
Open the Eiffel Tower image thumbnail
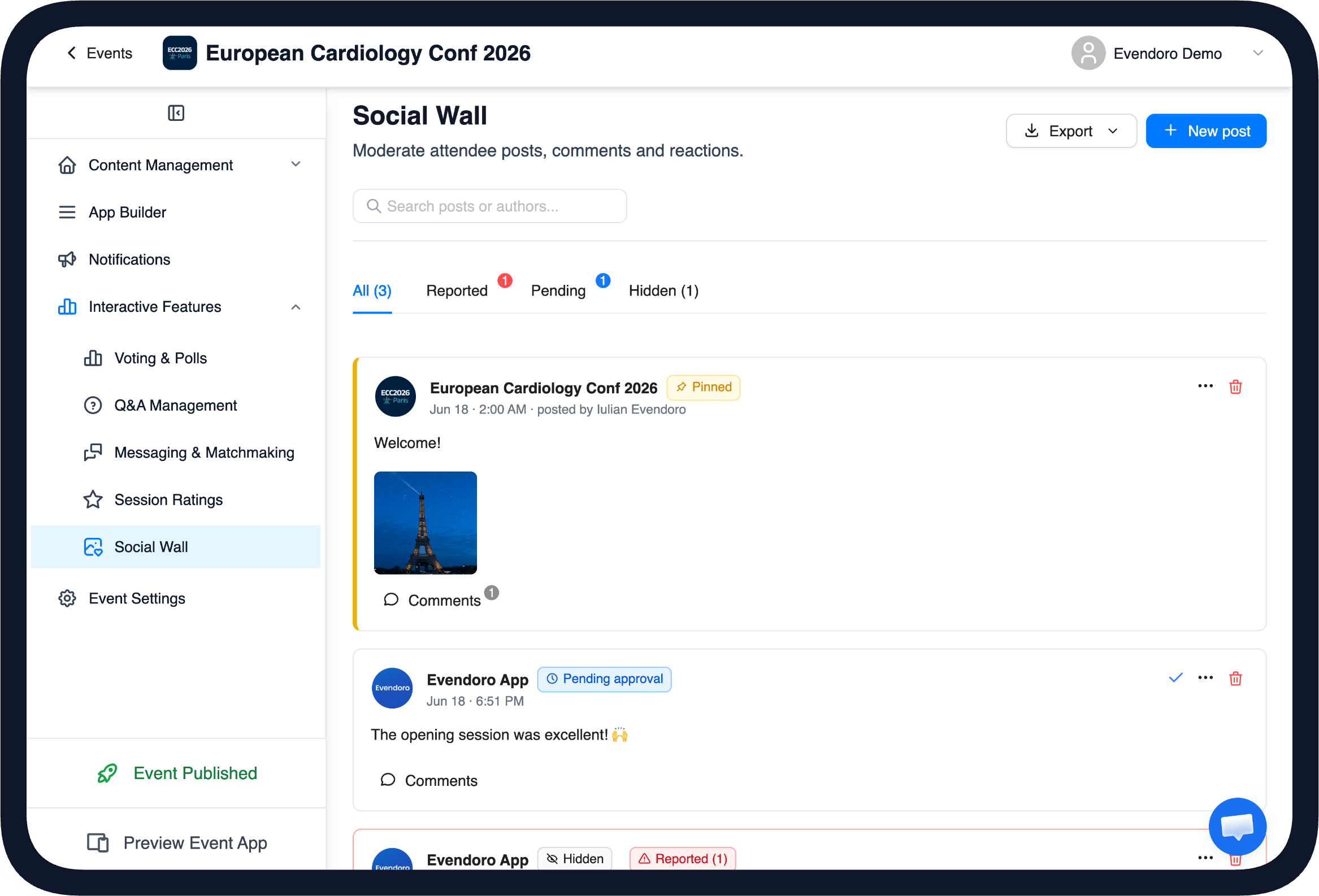click(425, 523)
